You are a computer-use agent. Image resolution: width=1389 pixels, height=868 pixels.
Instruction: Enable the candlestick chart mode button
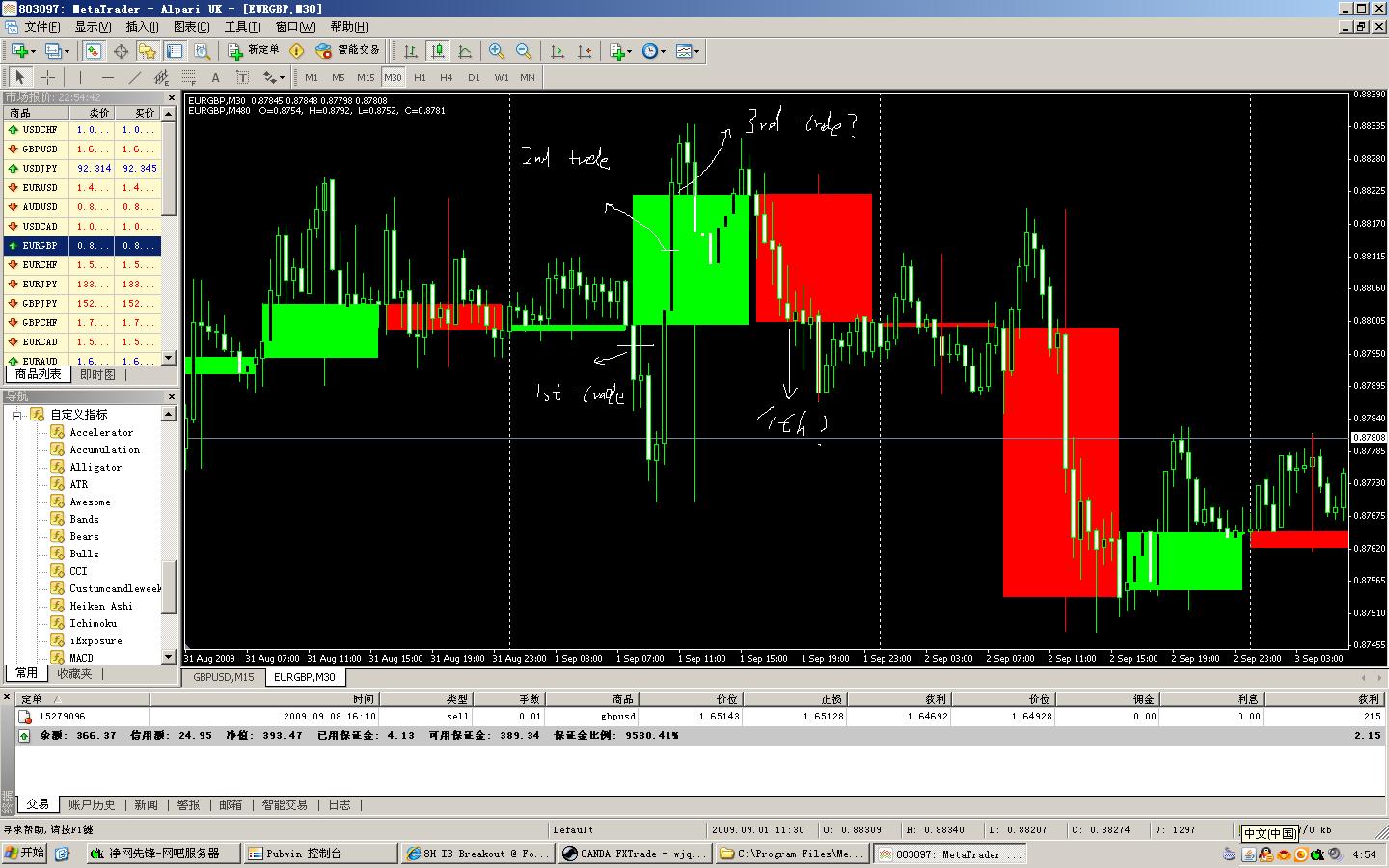(x=438, y=51)
